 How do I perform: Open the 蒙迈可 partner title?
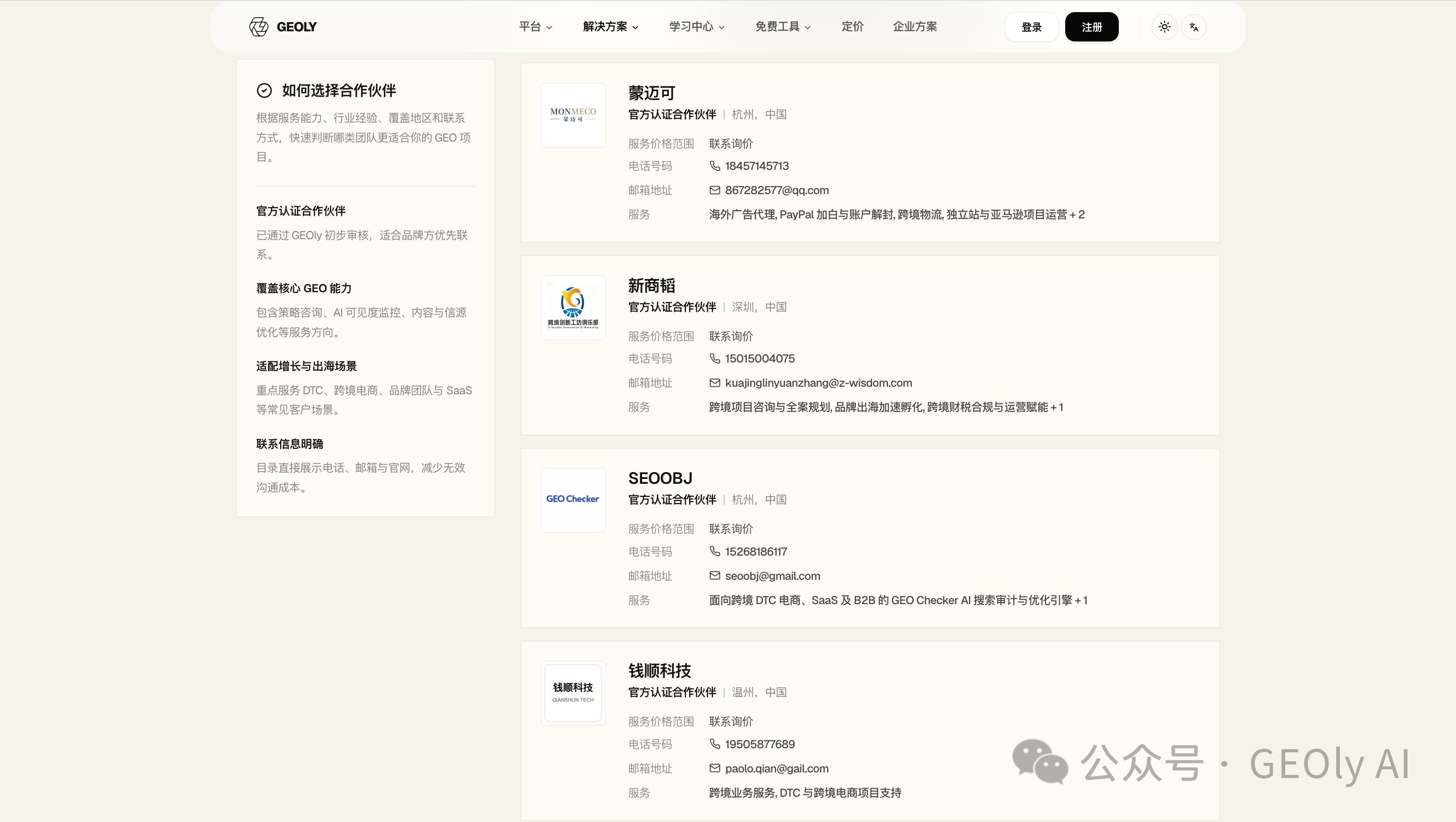652,93
